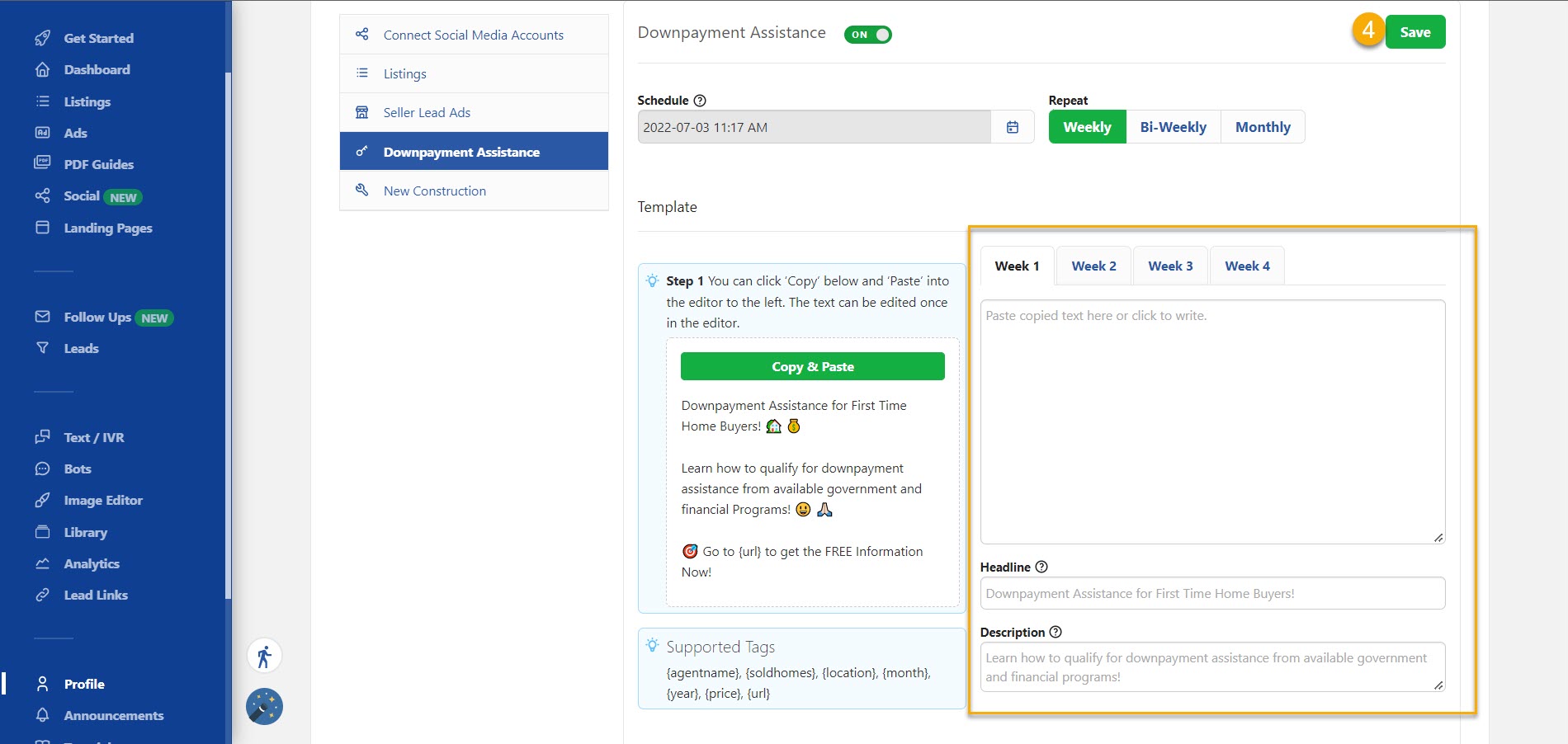Toggle Downpayment Assistance ON switch off
Screen dimensions: 1568x744
[x=867, y=35]
